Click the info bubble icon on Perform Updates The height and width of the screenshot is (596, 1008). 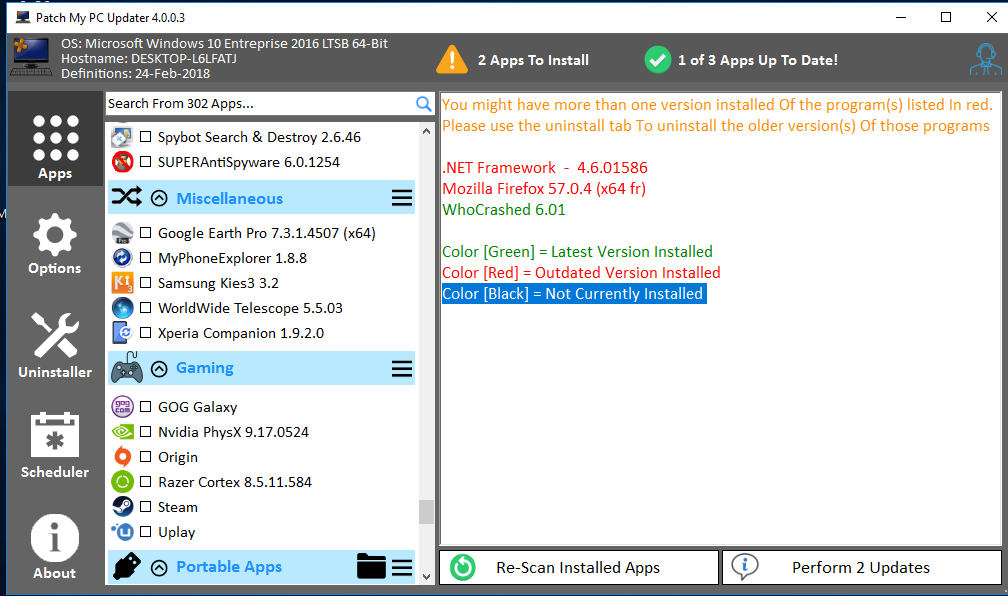(744, 566)
